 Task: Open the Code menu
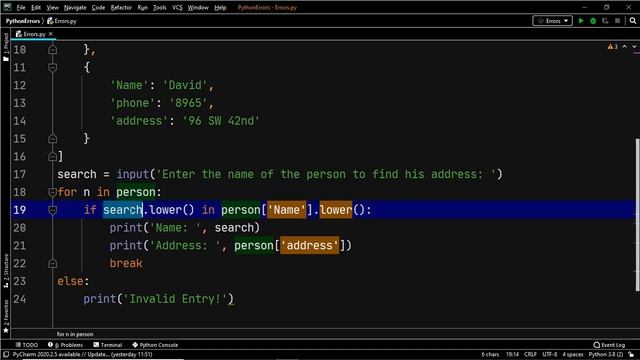click(x=98, y=7)
